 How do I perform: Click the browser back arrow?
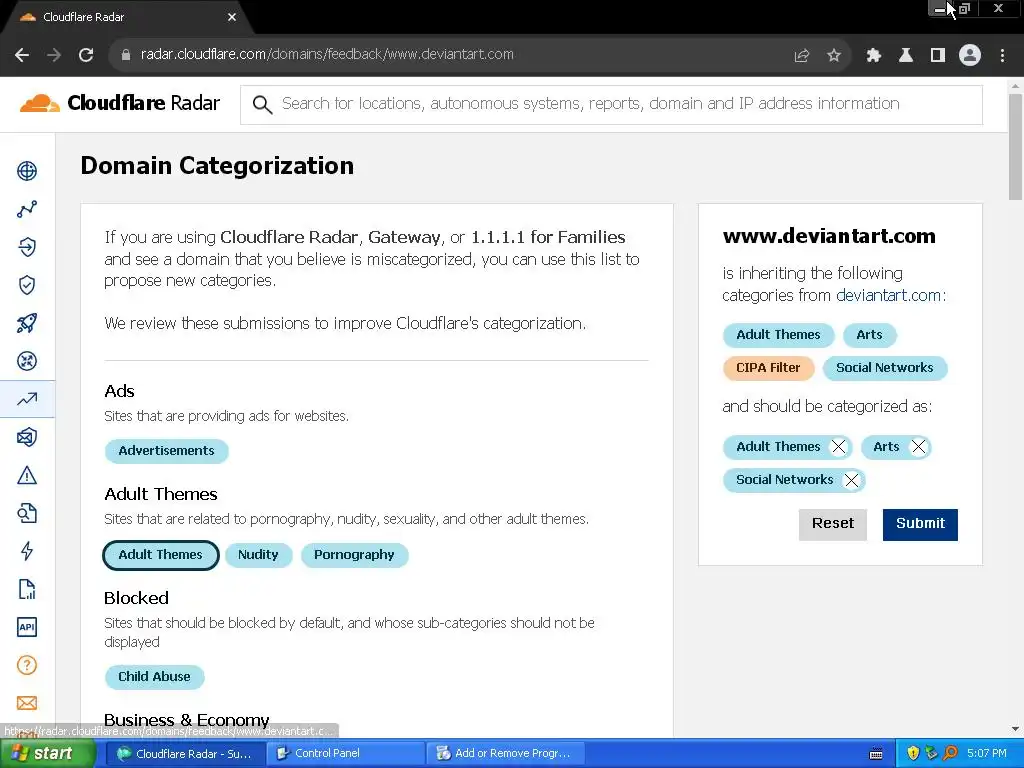coord(22,55)
